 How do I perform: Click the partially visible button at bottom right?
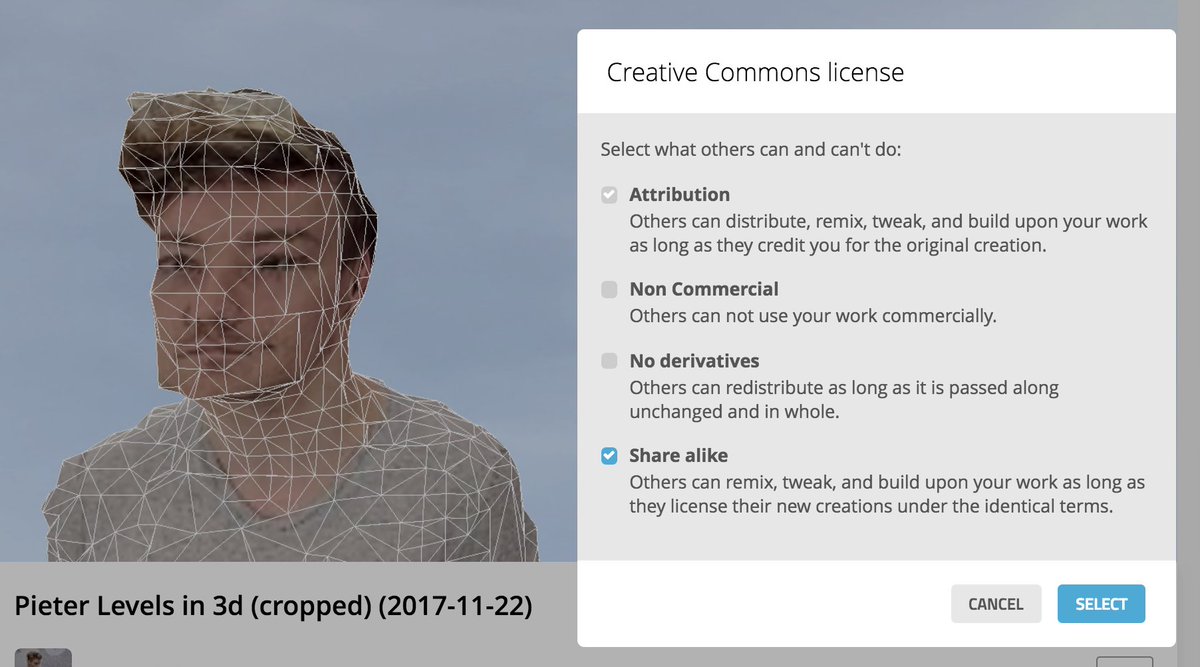[1124, 662]
